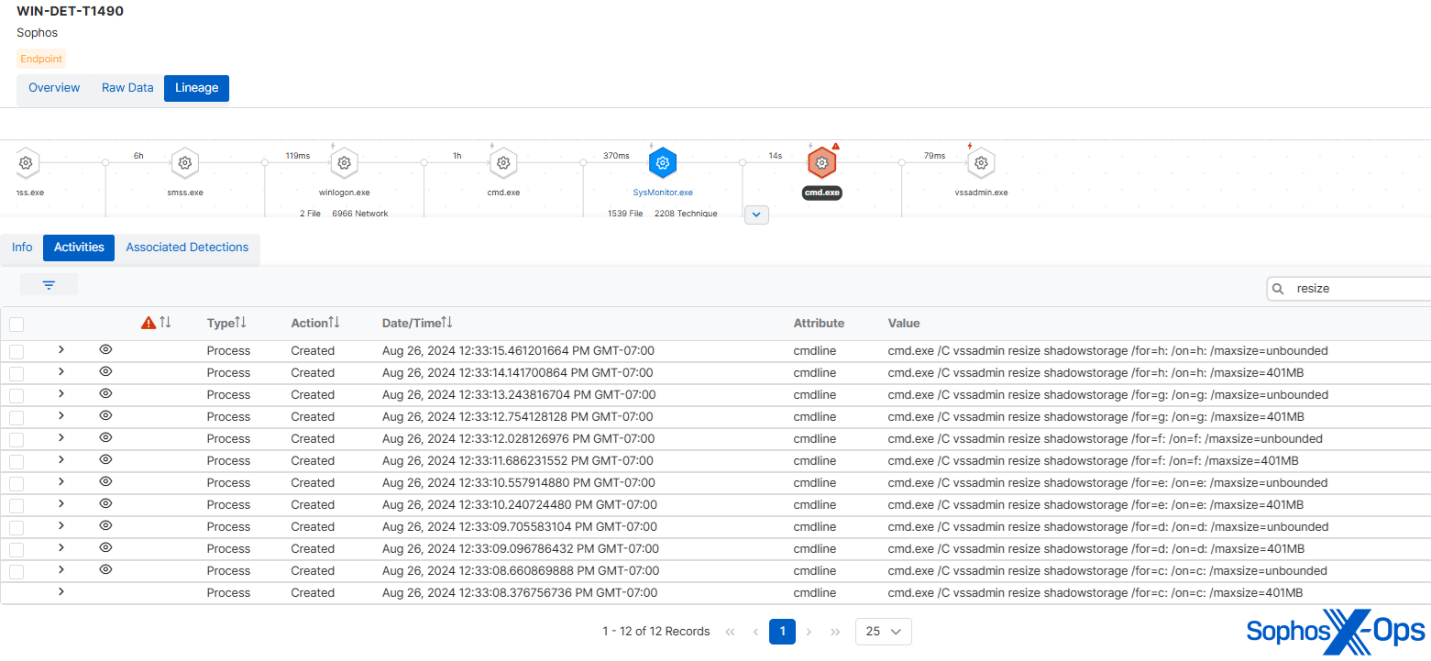Open the records-per-page dropdown showing 25

coord(883,631)
